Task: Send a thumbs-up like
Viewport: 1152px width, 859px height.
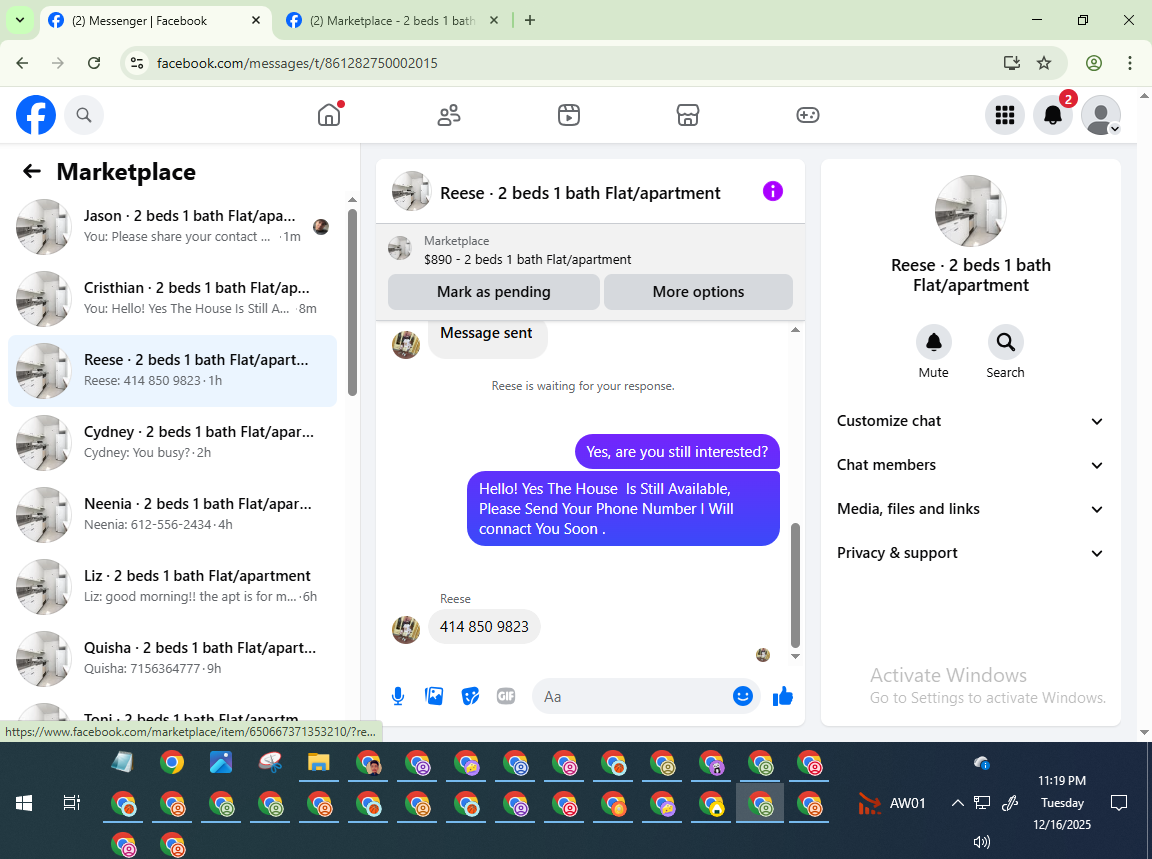Action: pyautogui.click(x=783, y=696)
